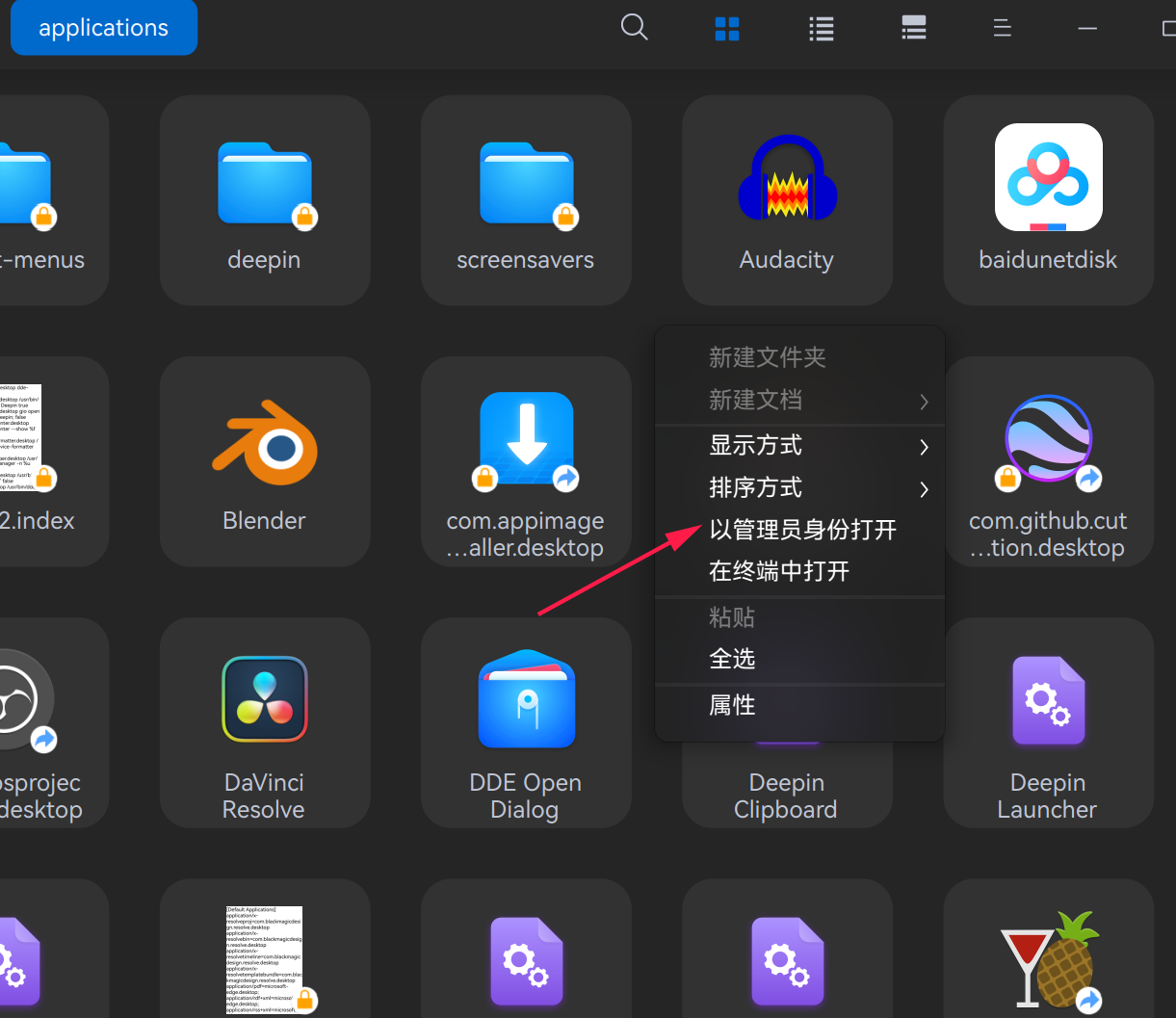Image resolution: width=1176 pixels, height=1018 pixels.
Task: Open the Blender application icon
Action: point(264,440)
